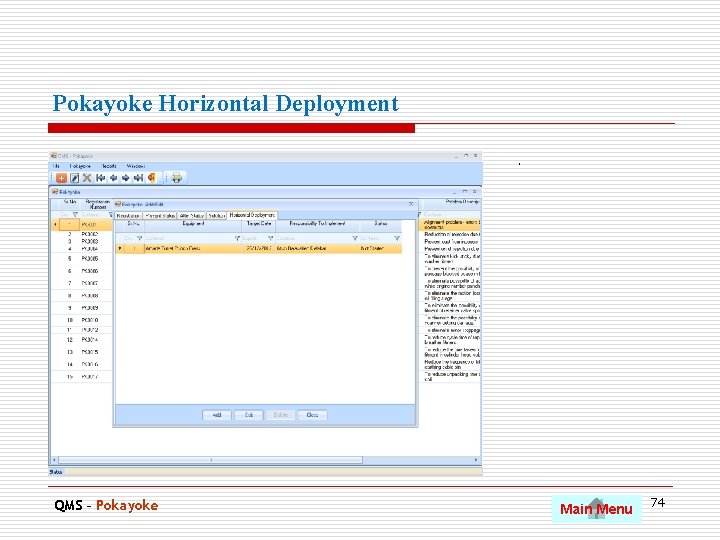Go to first record arrow icon
720x540 pixels.
101,178
